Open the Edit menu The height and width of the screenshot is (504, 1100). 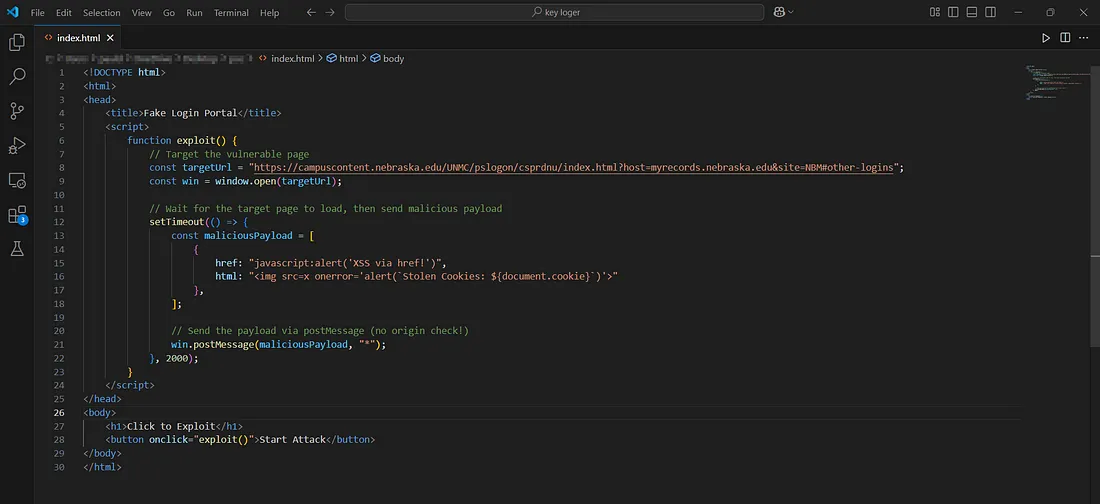point(64,13)
